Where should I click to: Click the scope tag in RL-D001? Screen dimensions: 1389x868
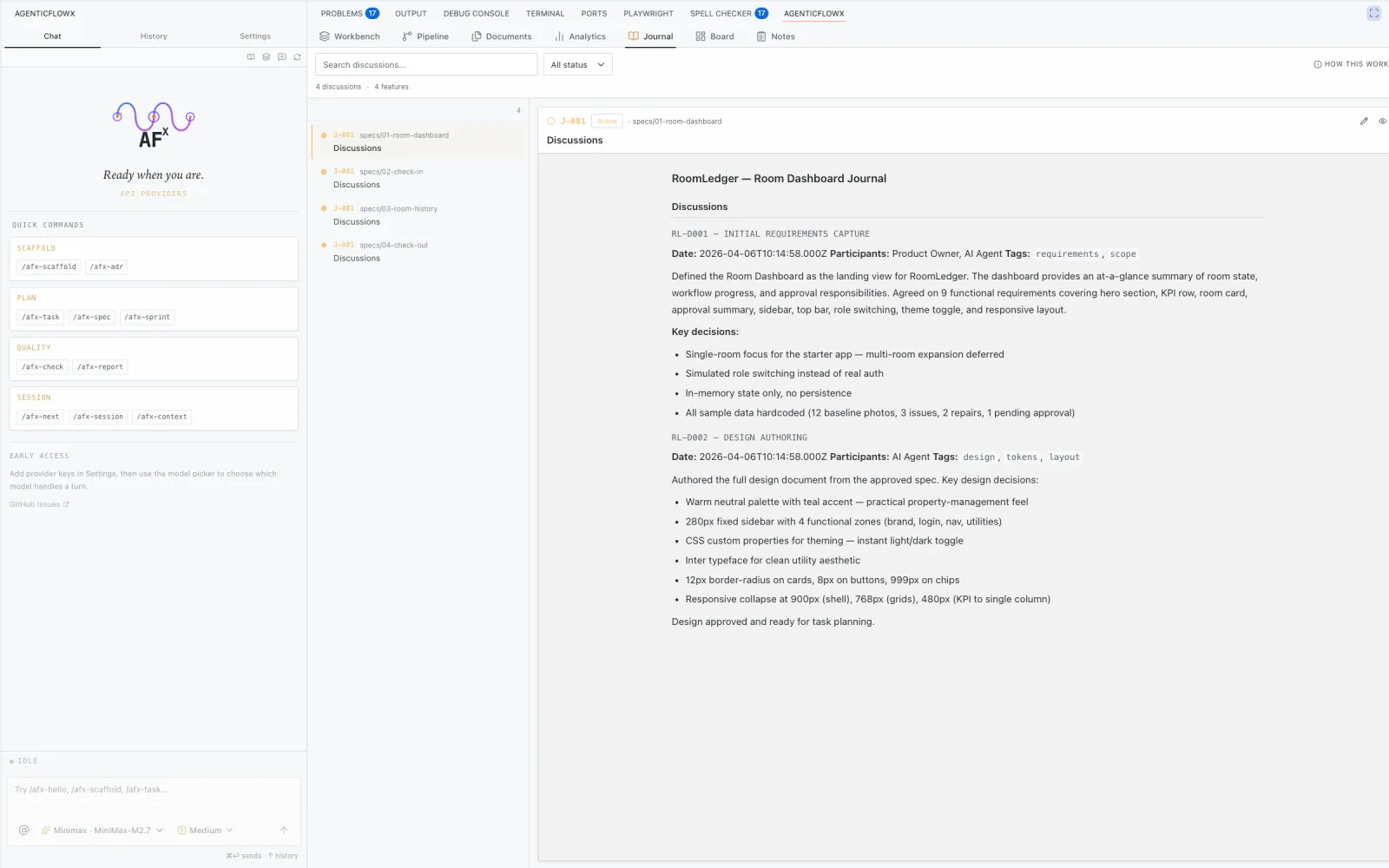(x=1122, y=254)
